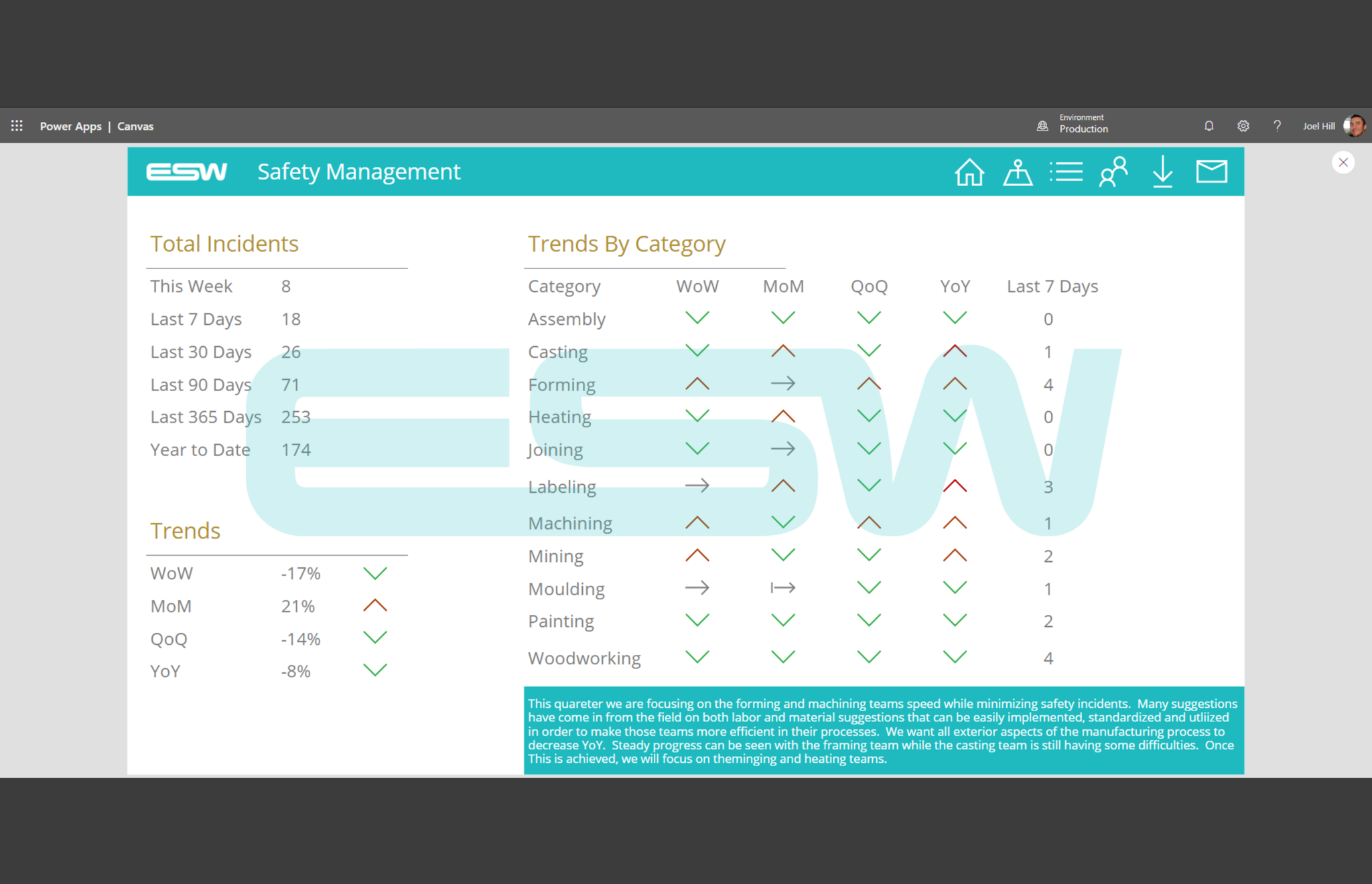Open the incidents map pin icon
Viewport: 1372px width, 884px height.
(x=1018, y=172)
